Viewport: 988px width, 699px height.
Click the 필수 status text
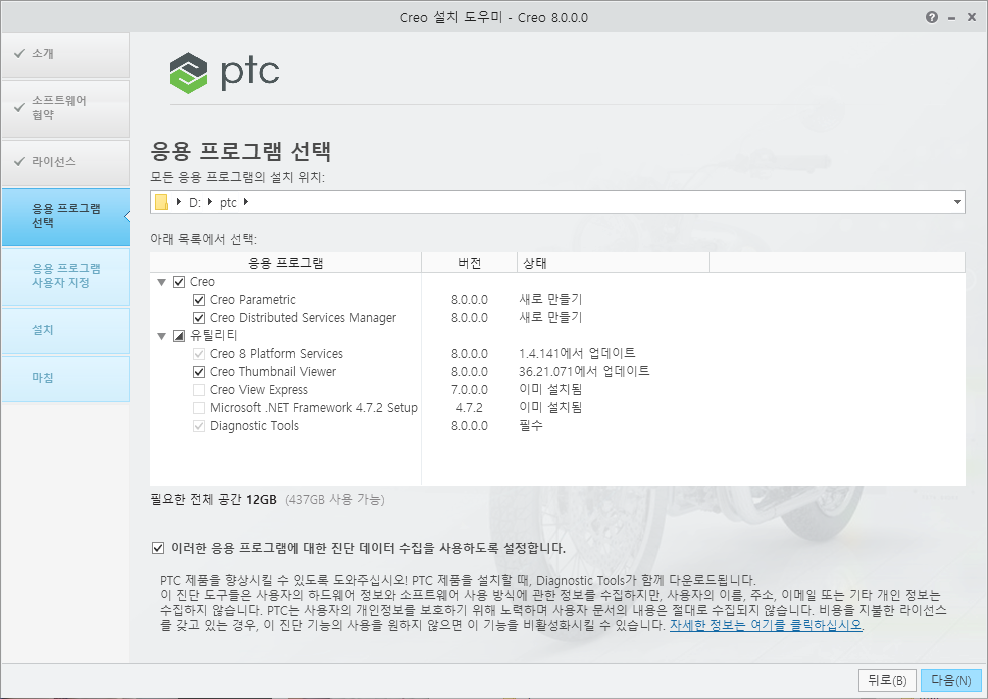click(x=531, y=426)
